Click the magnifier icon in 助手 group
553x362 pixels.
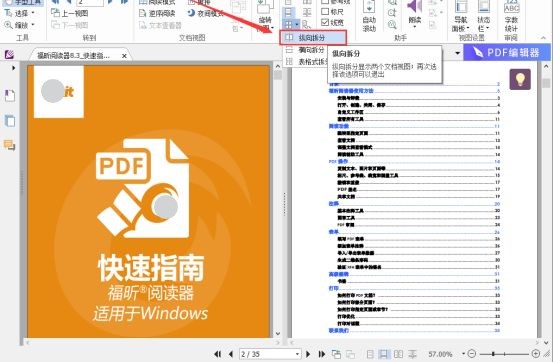click(392, 13)
